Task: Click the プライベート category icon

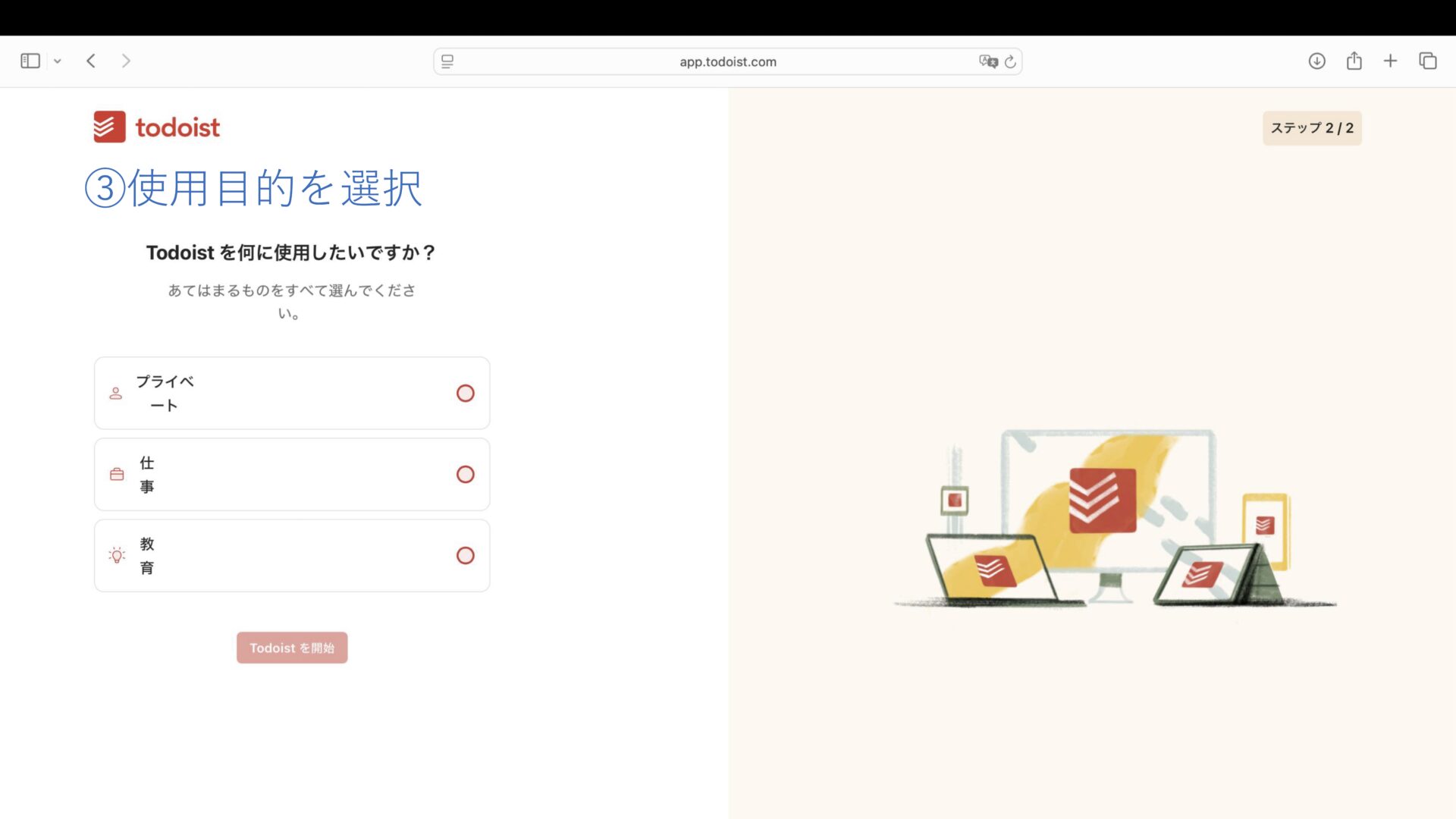Action: 116,393
